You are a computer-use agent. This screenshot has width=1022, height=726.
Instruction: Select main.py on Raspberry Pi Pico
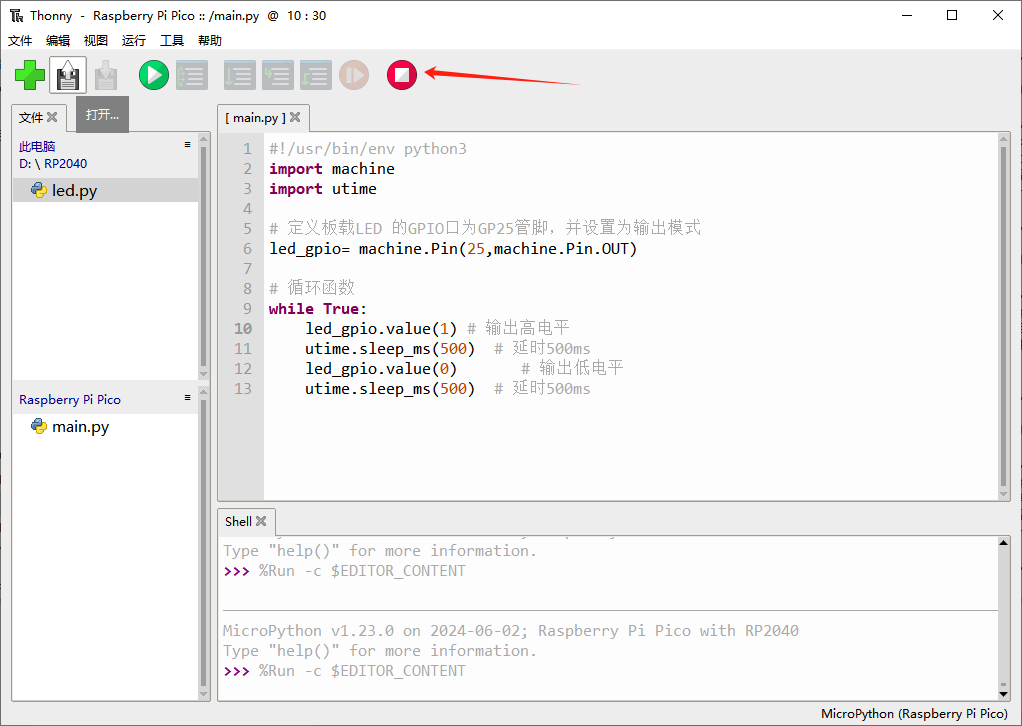(x=105, y=426)
